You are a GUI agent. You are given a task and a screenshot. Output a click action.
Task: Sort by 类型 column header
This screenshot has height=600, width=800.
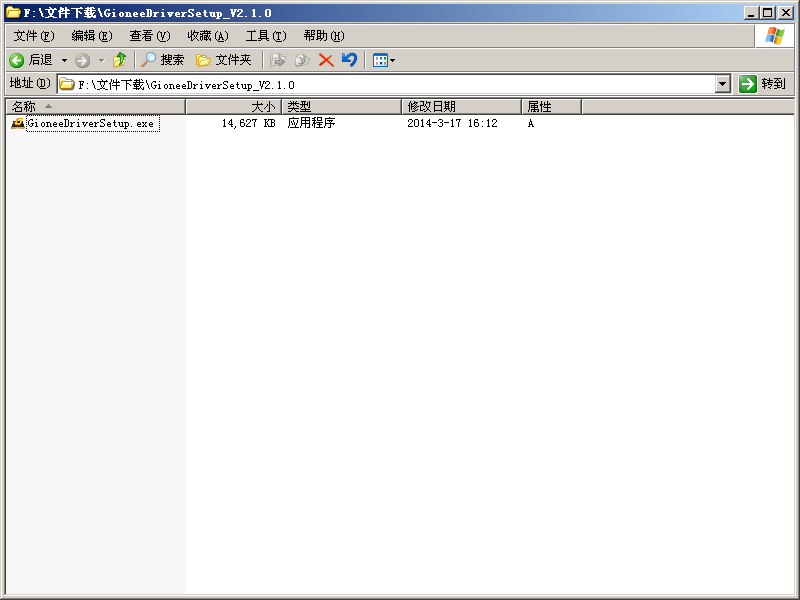342,107
